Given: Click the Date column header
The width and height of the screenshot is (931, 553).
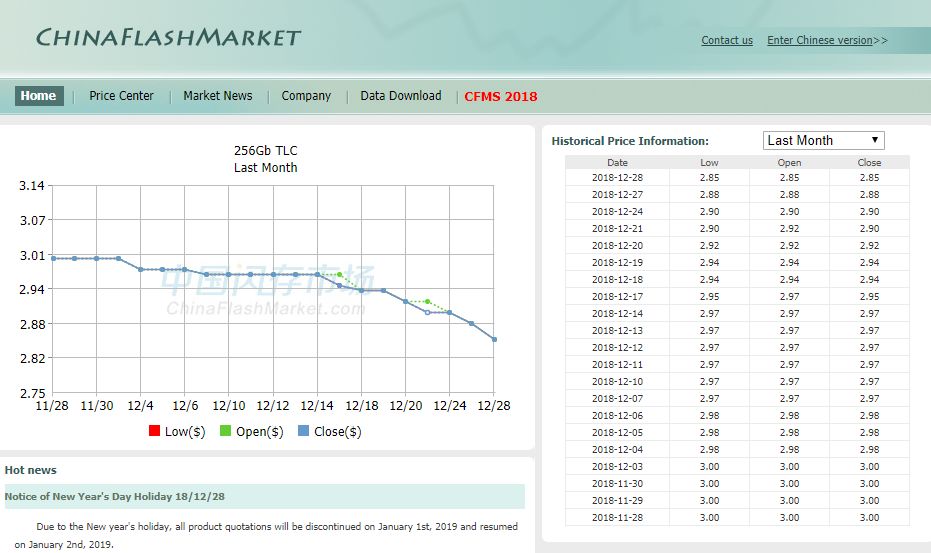Looking at the screenshot, I should [x=617, y=162].
